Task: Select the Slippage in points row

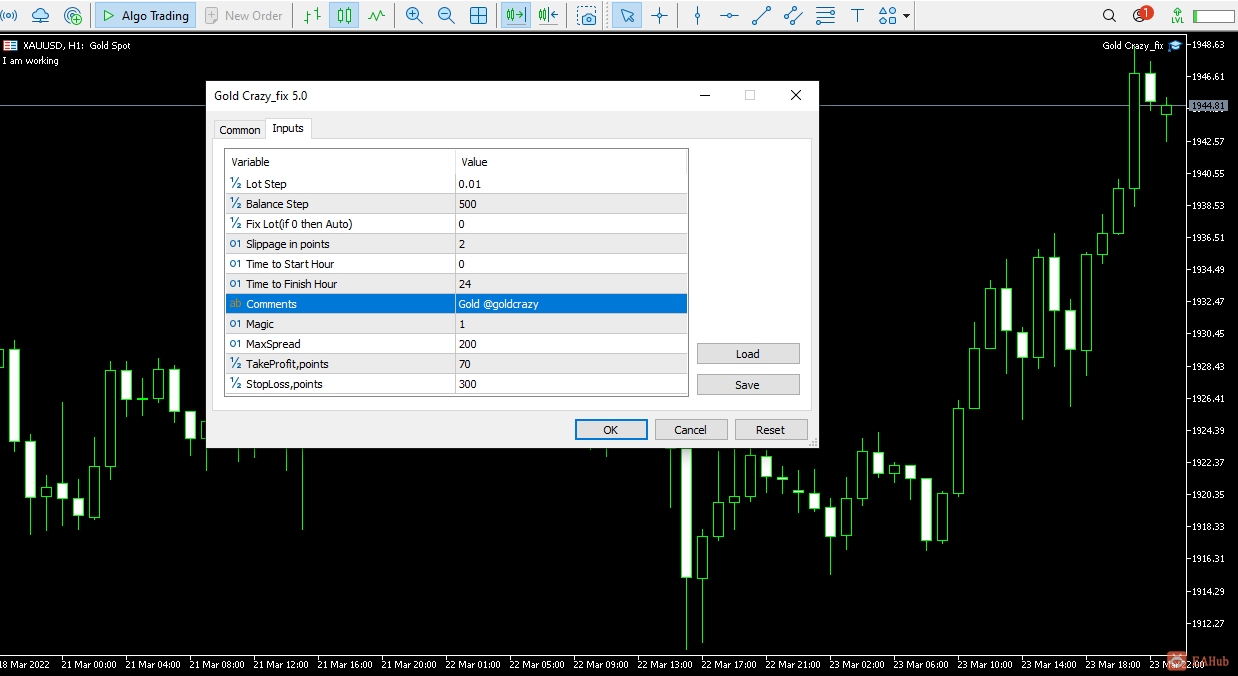Action: pos(456,244)
